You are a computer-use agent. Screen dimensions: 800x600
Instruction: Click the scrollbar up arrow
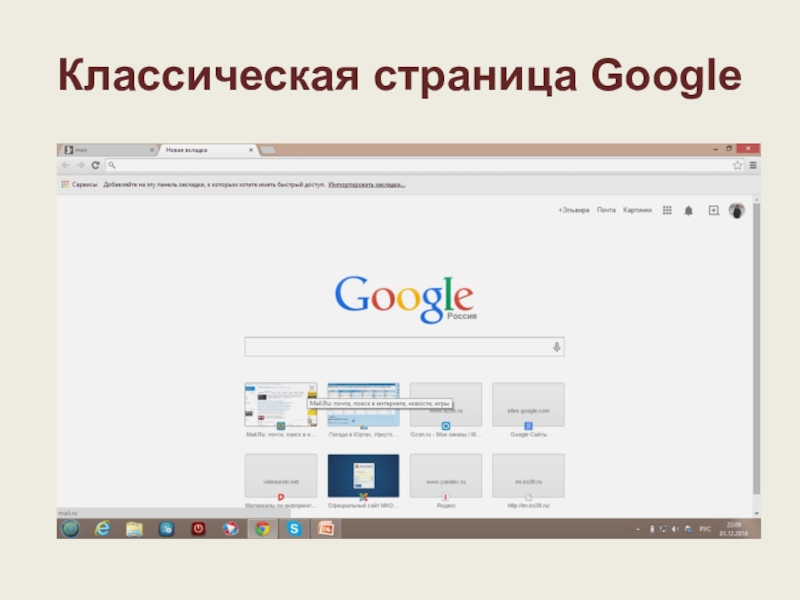coord(757,199)
